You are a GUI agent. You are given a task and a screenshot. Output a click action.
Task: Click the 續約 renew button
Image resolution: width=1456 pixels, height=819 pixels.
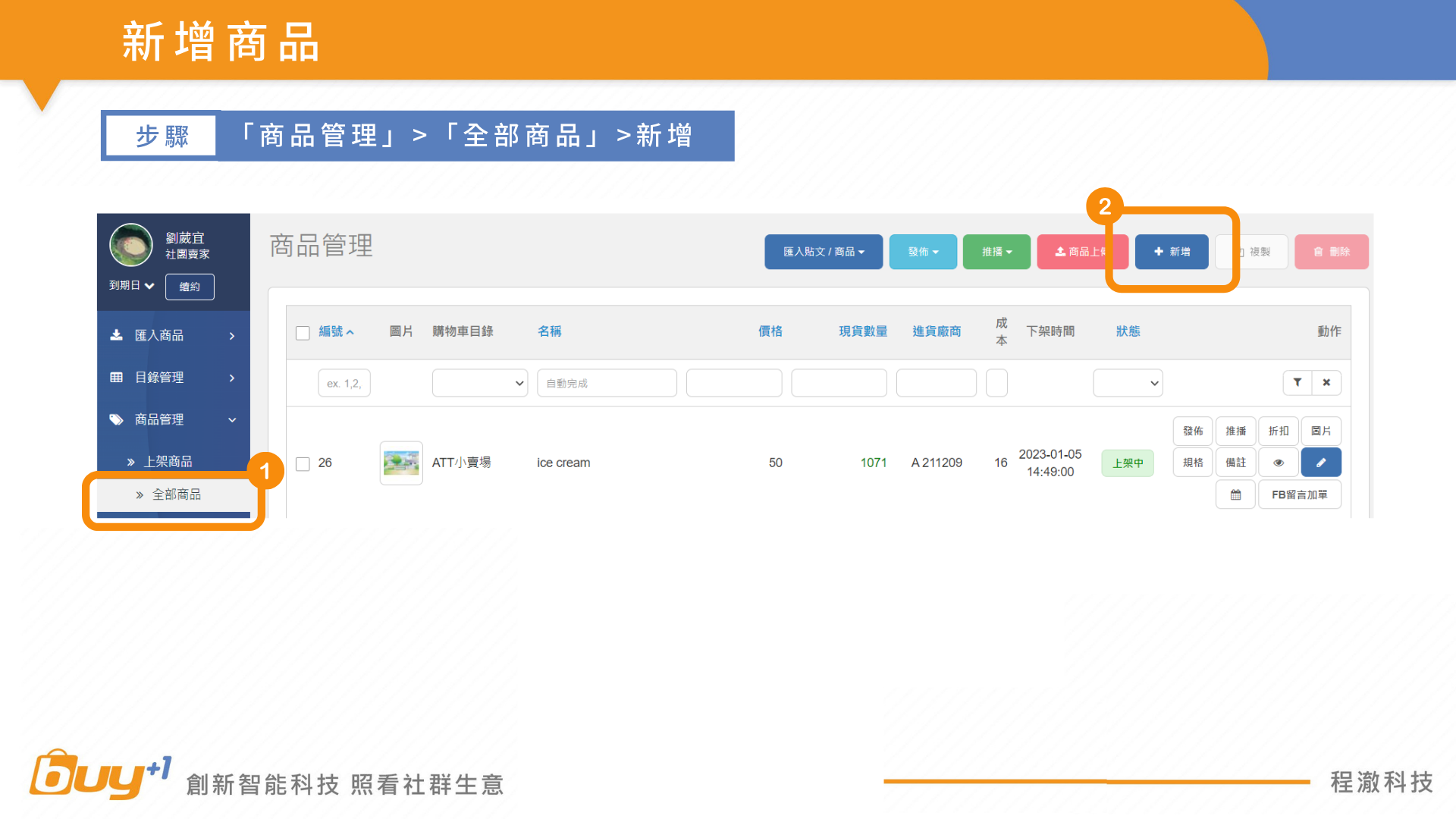(190, 287)
